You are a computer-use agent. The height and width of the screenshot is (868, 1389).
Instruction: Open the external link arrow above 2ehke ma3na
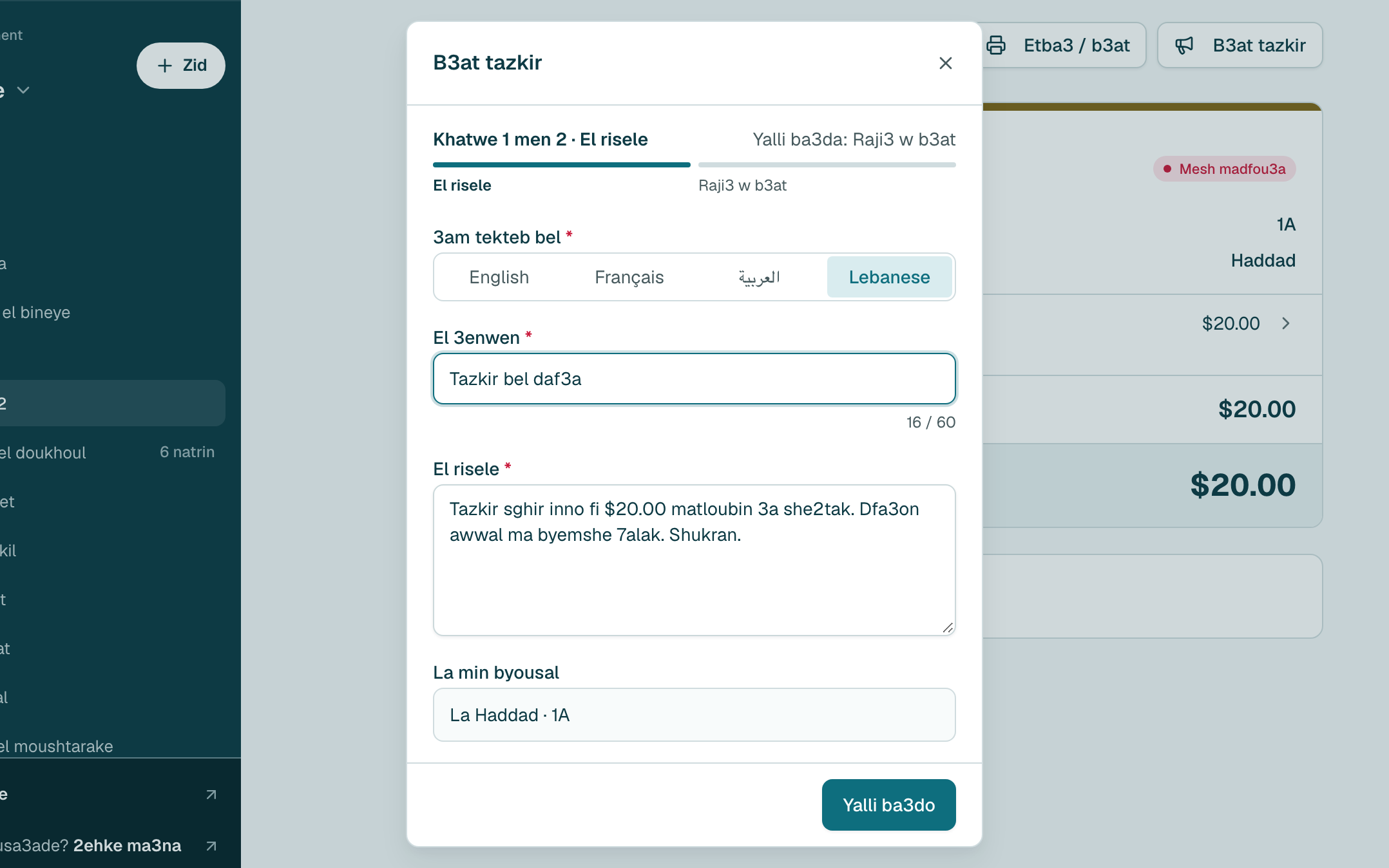coord(211,795)
